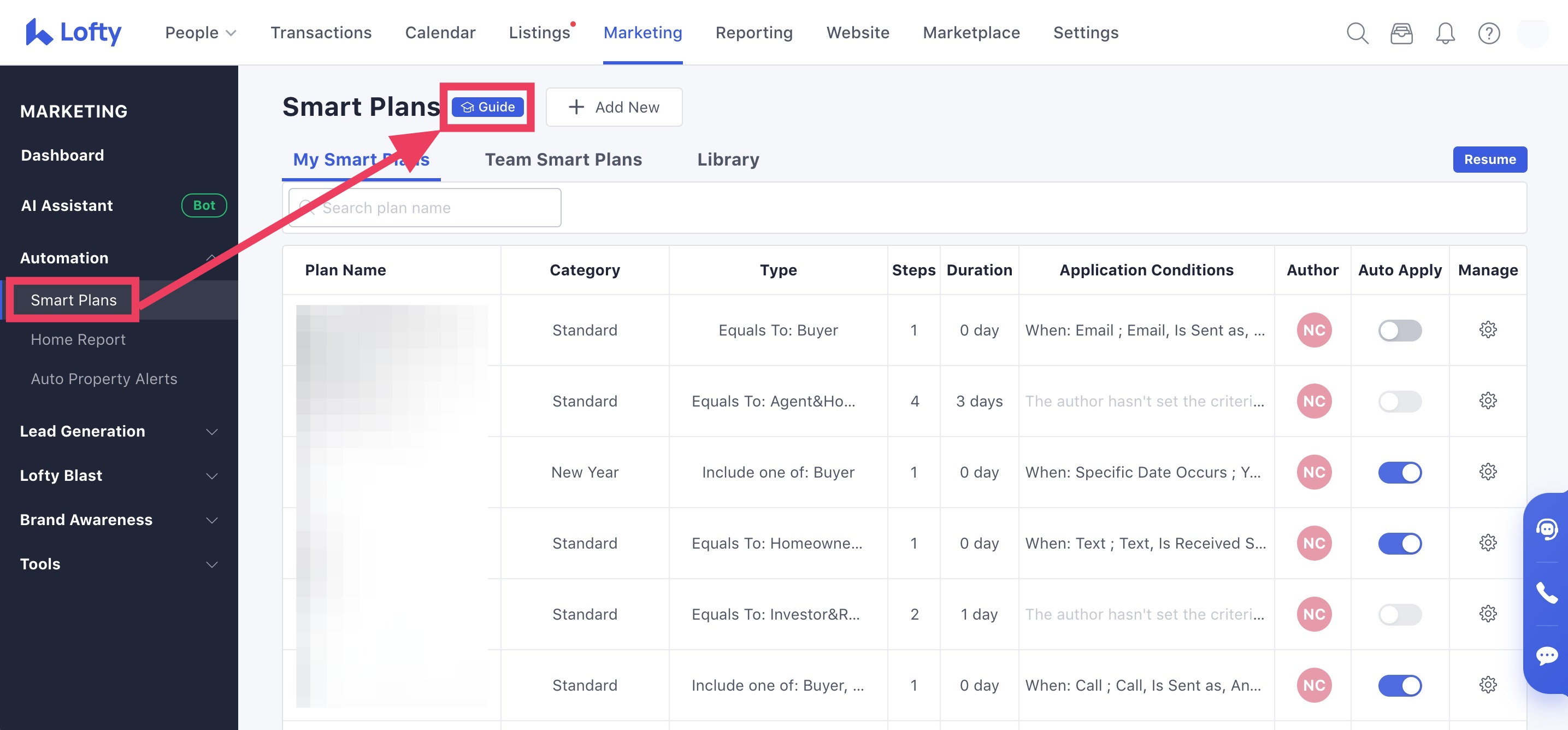Viewport: 1568px width, 730px height.
Task: Open the notifications bell
Action: pos(1445,33)
